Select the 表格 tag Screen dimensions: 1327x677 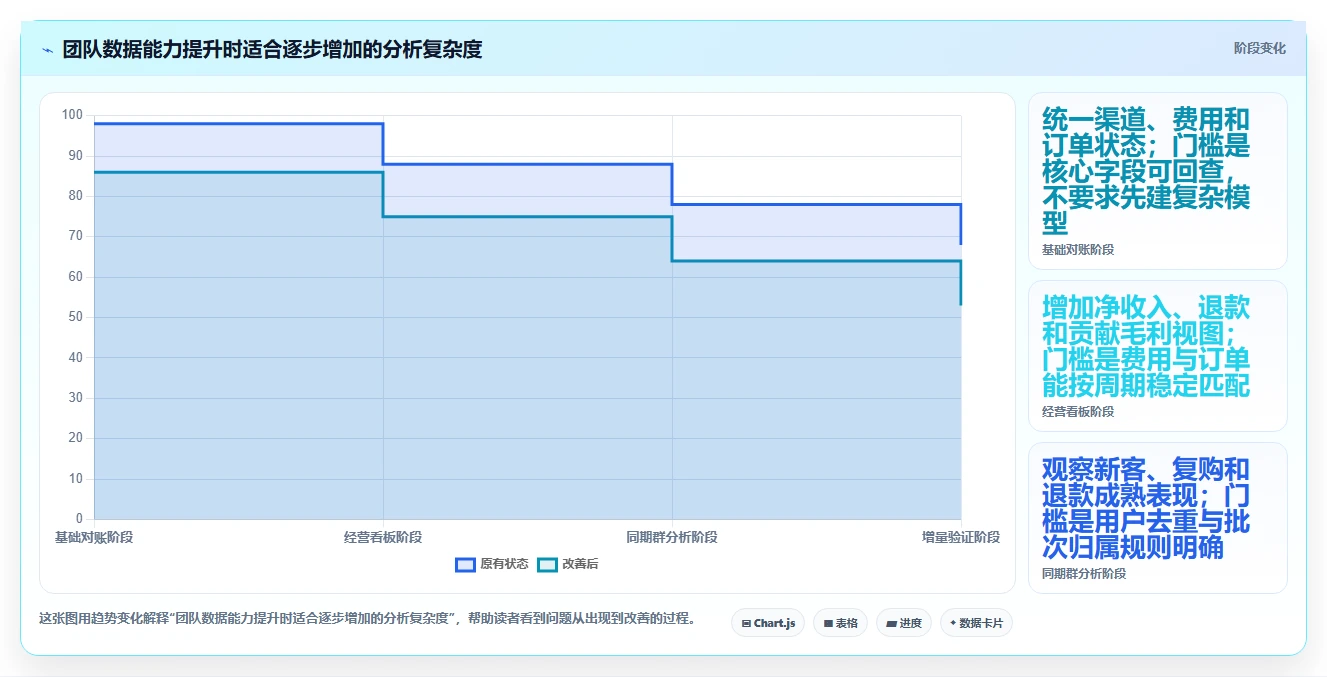coord(840,623)
